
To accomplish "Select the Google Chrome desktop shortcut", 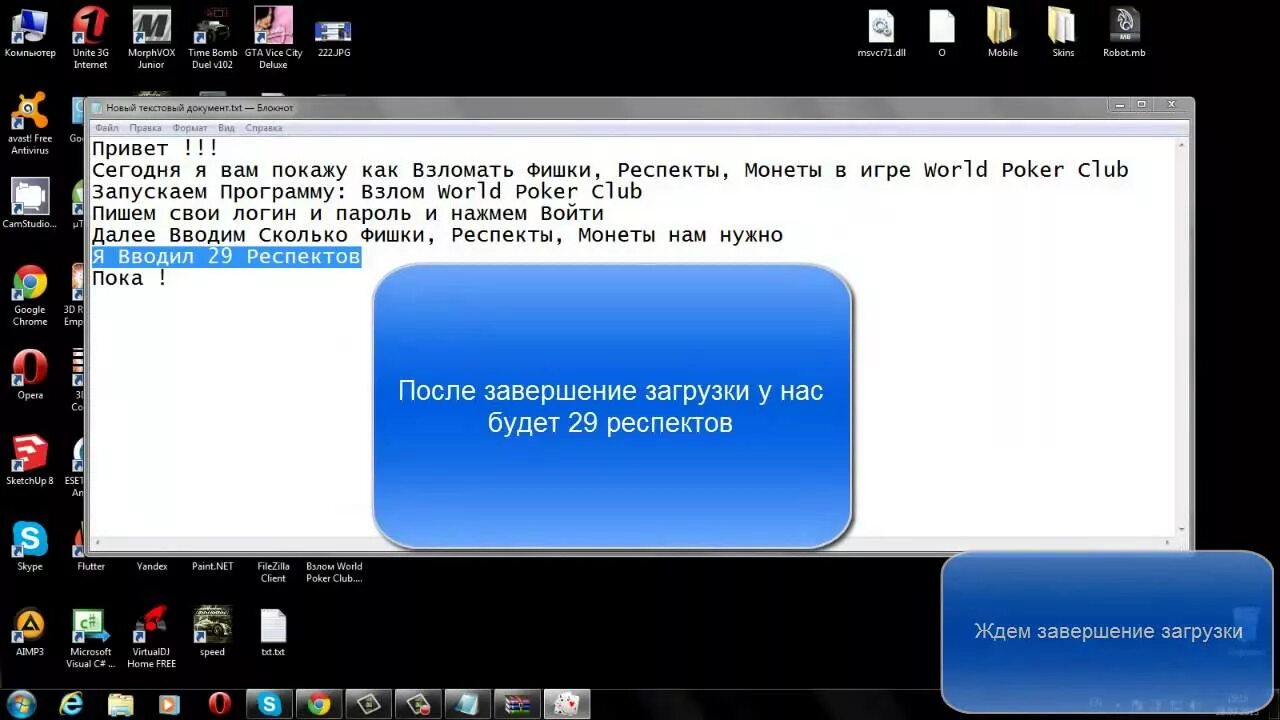I will (30, 296).
